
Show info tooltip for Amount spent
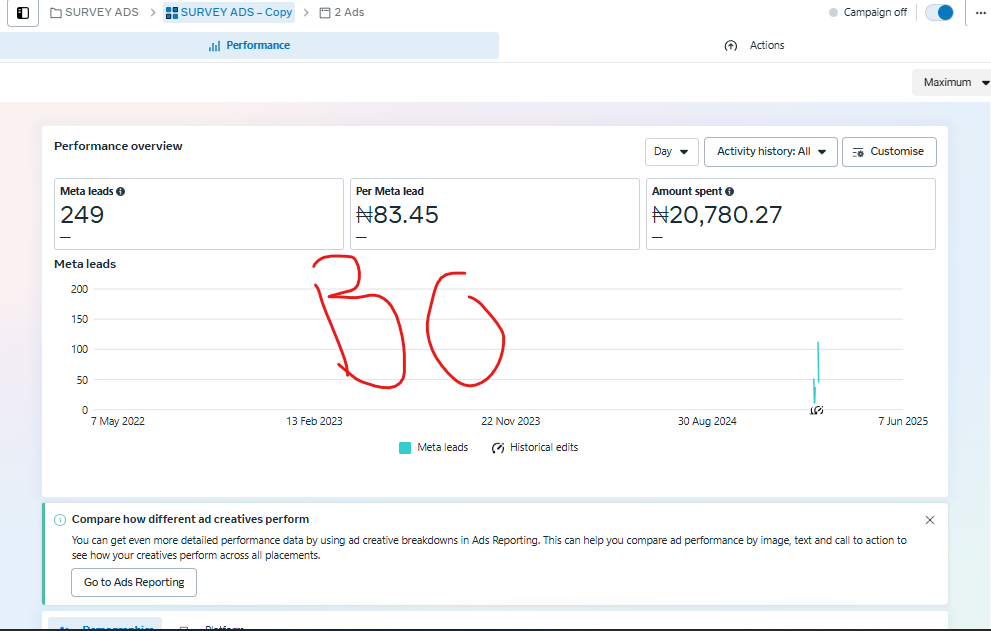click(729, 192)
